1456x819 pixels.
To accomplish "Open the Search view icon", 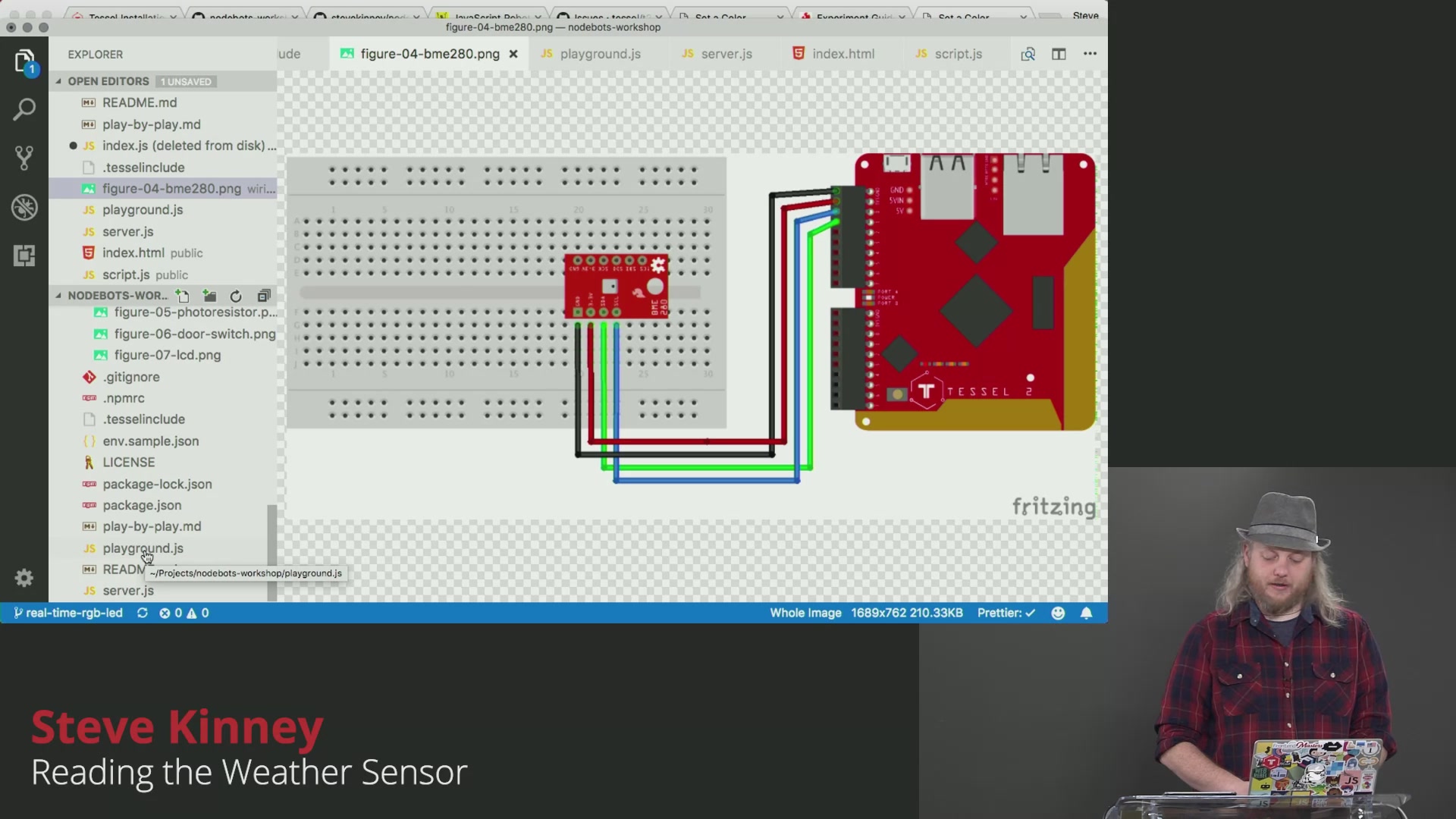I will click(x=24, y=110).
